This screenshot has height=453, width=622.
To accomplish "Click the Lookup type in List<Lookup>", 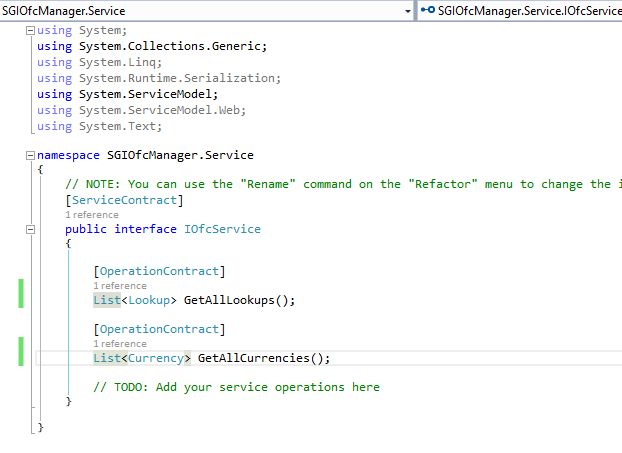I will point(149,300).
